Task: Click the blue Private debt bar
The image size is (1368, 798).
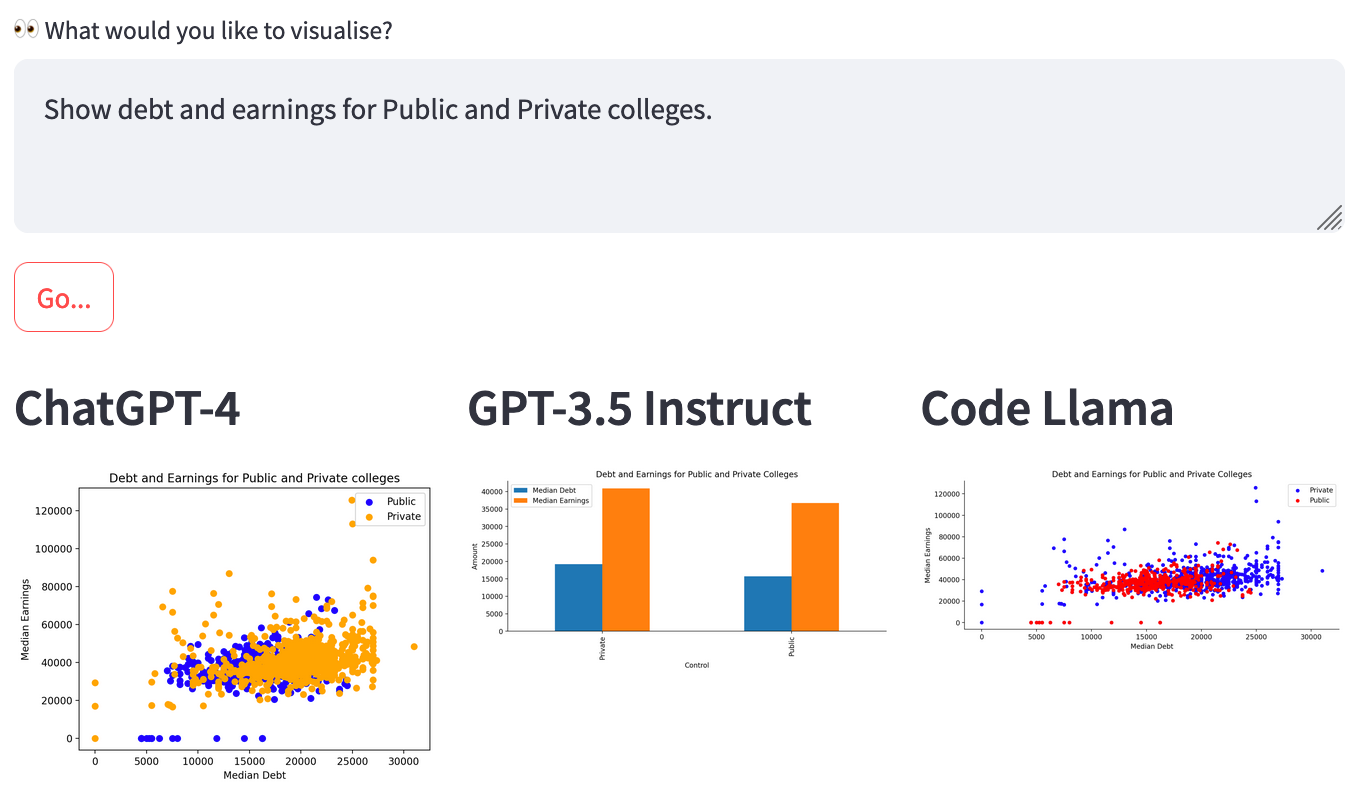Action: (x=578, y=597)
